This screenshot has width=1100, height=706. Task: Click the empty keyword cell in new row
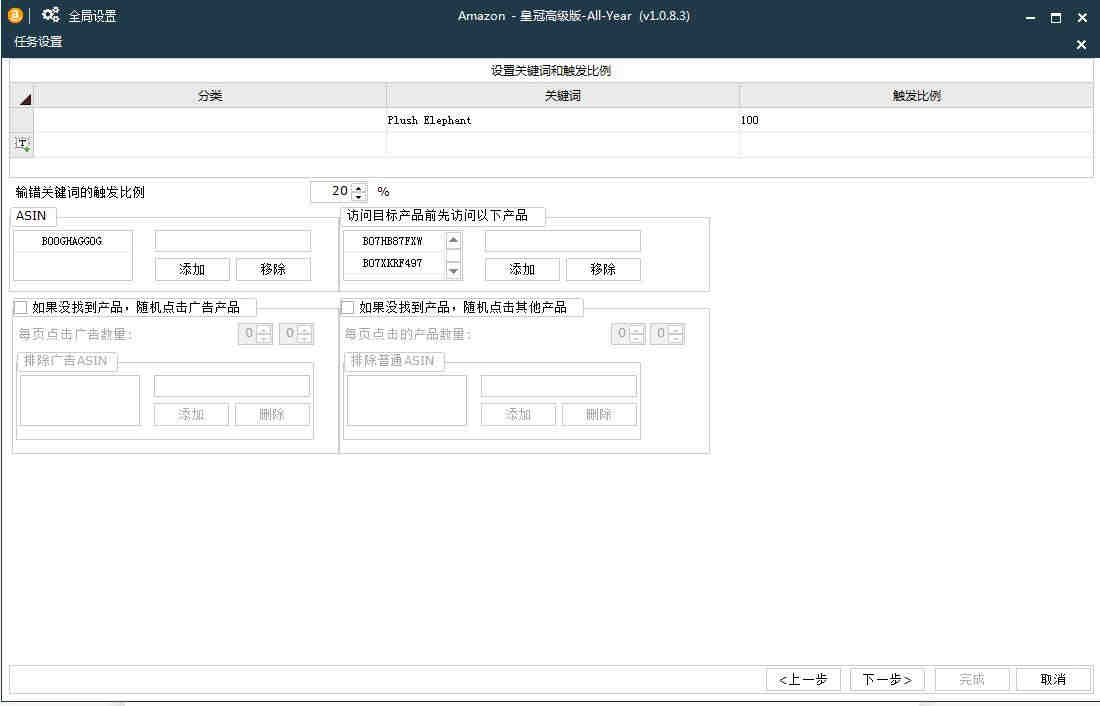(x=563, y=144)
